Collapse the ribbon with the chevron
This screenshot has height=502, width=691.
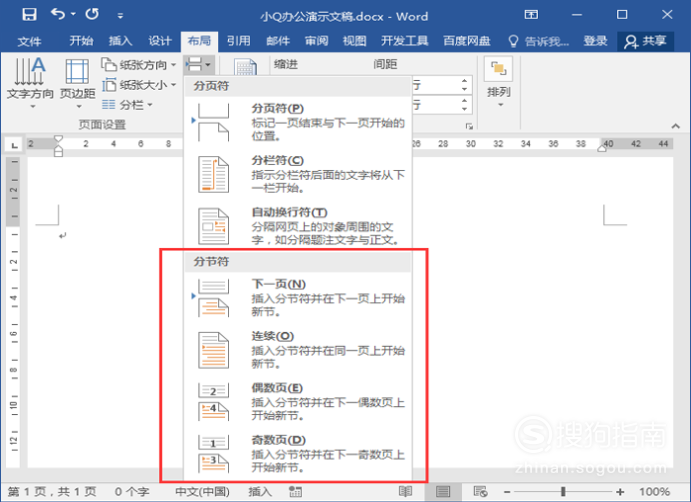tap(676, 126)
